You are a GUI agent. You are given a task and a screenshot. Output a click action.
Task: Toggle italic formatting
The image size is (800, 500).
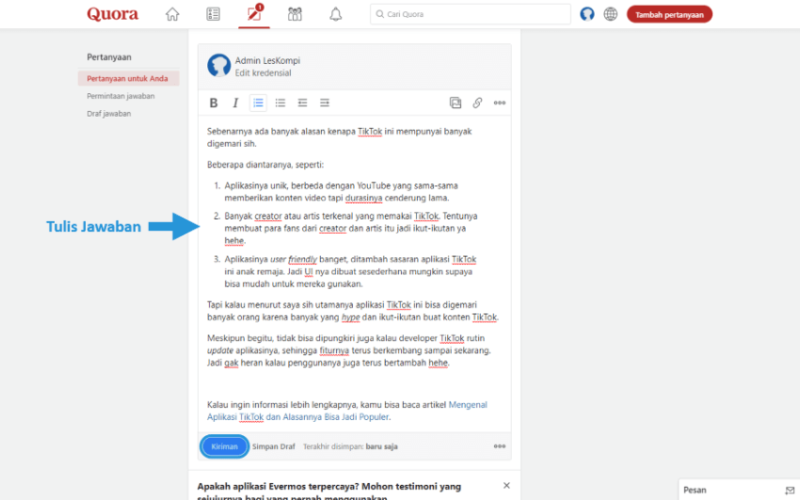click(235, 103)
